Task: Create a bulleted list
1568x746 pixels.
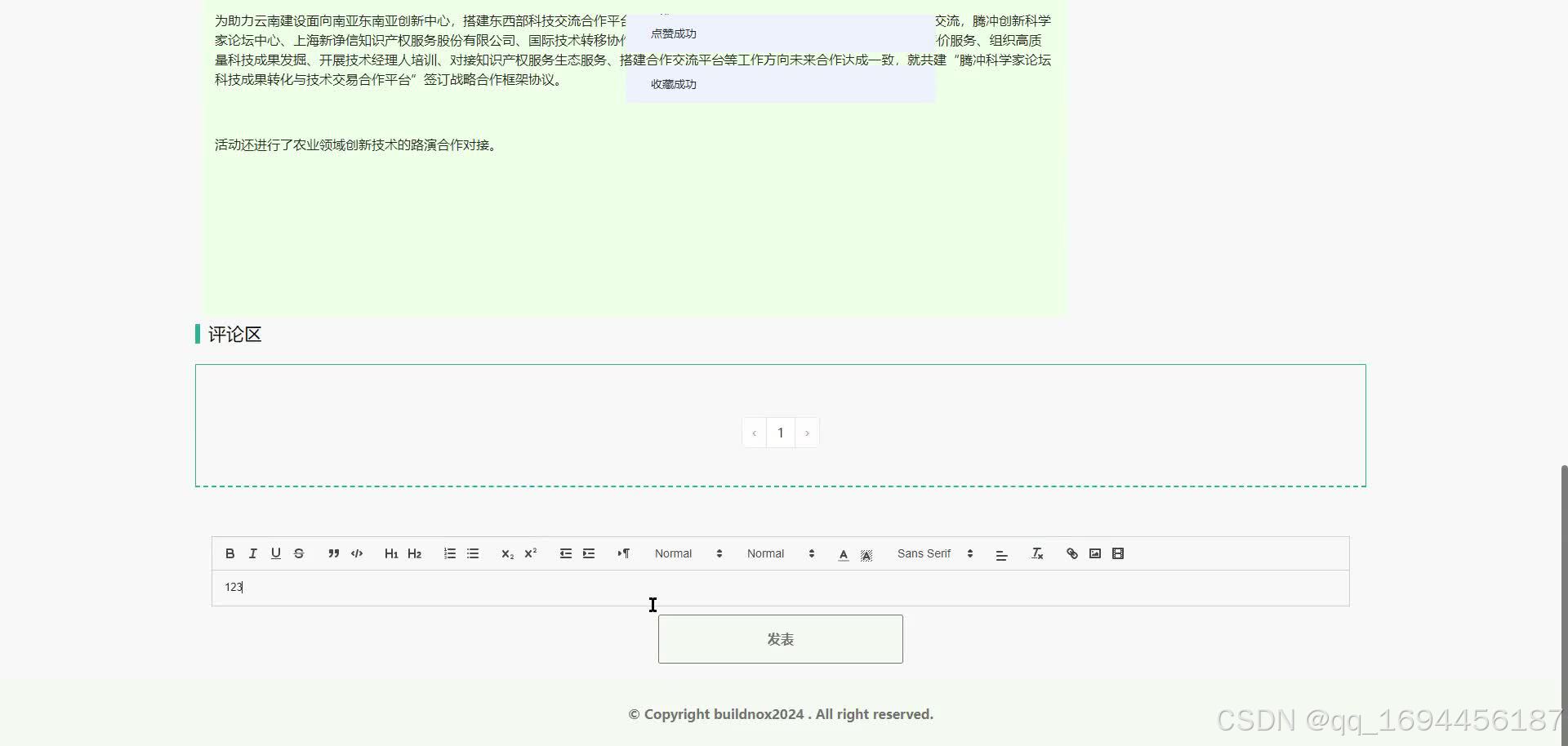Action: [473, 553]
